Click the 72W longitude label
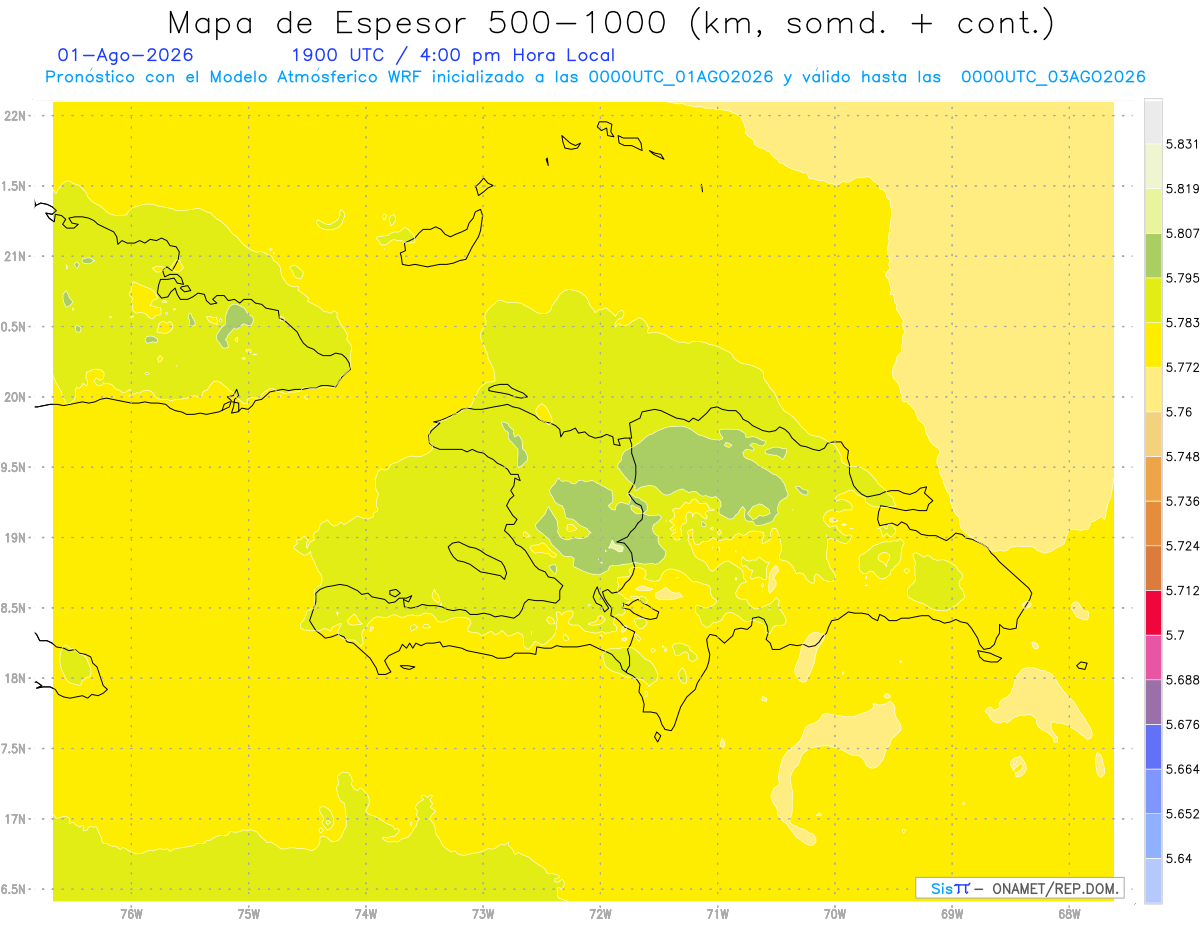1200x927 pixels. 600,914
